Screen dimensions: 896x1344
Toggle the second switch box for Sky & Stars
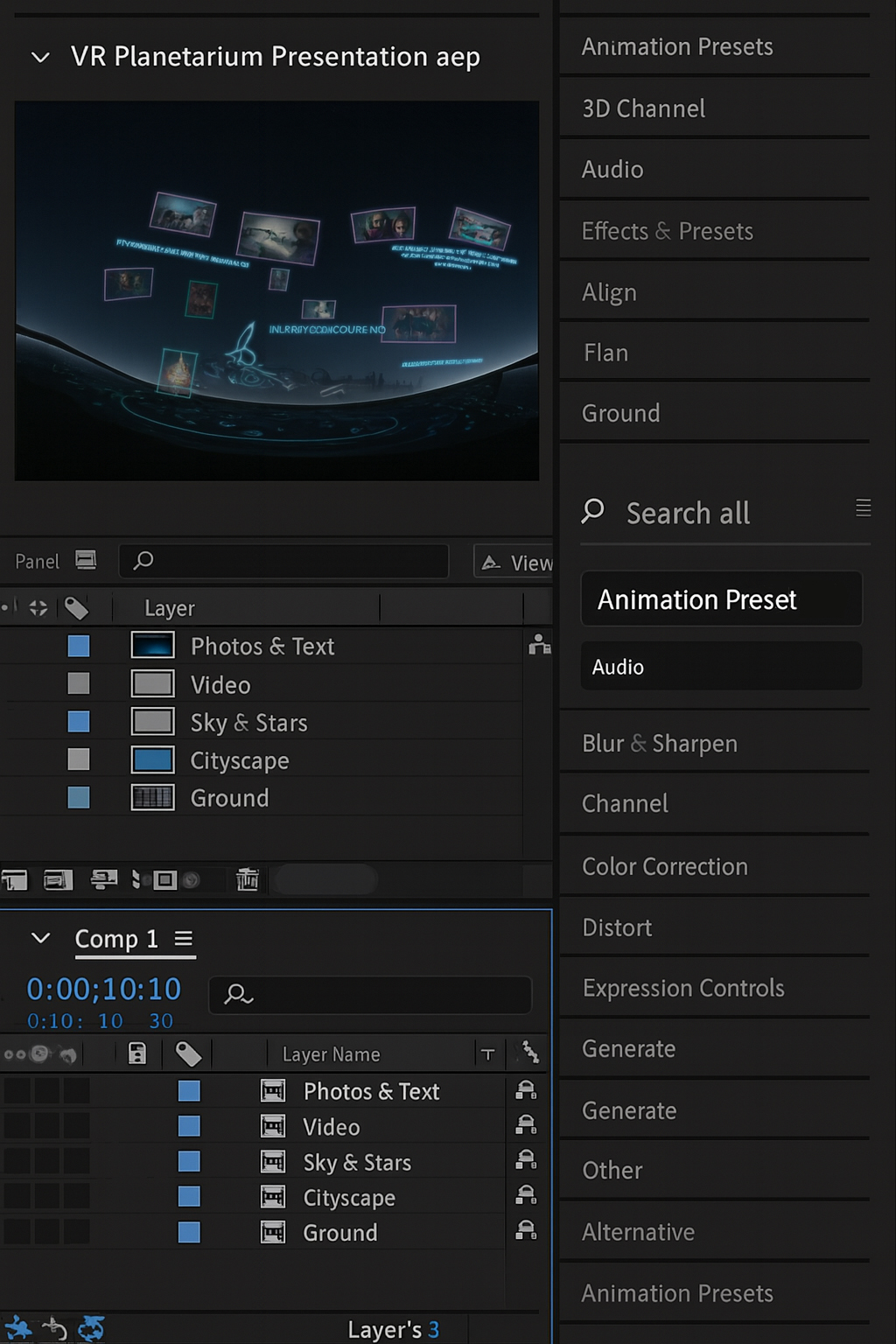click(47, 1162)
